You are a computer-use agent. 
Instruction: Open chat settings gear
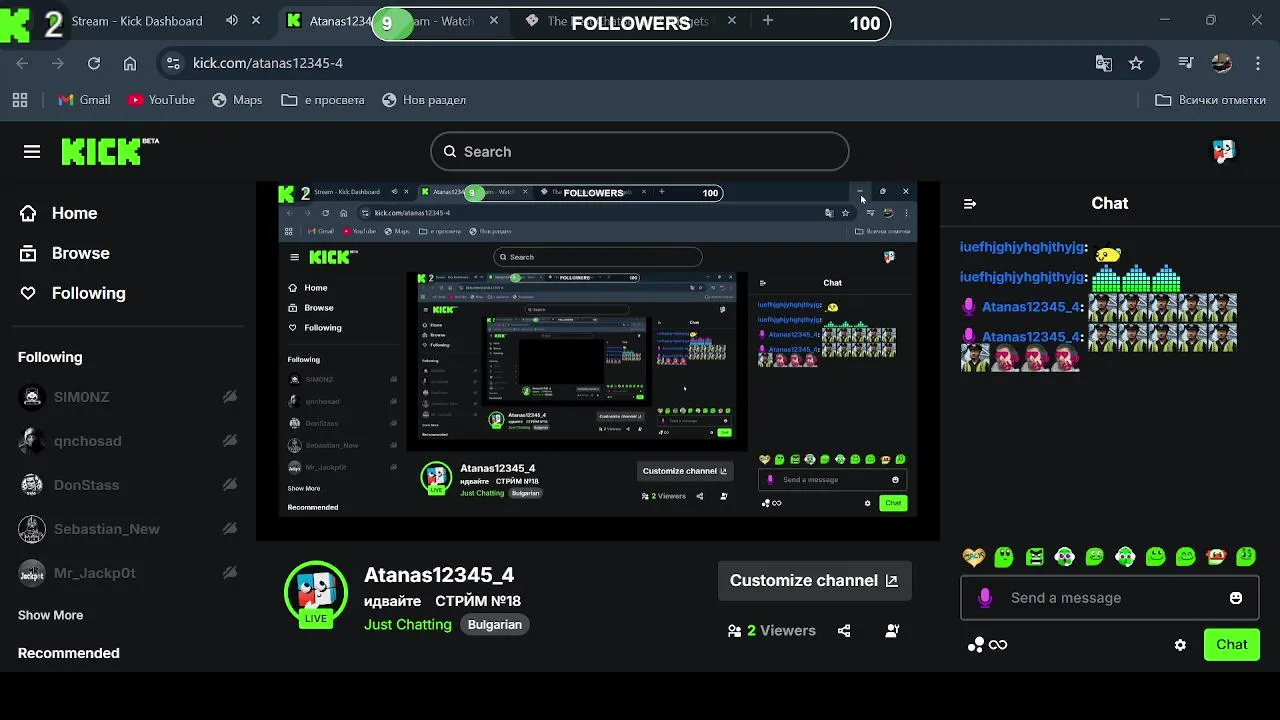click(x=1180, y=645)
